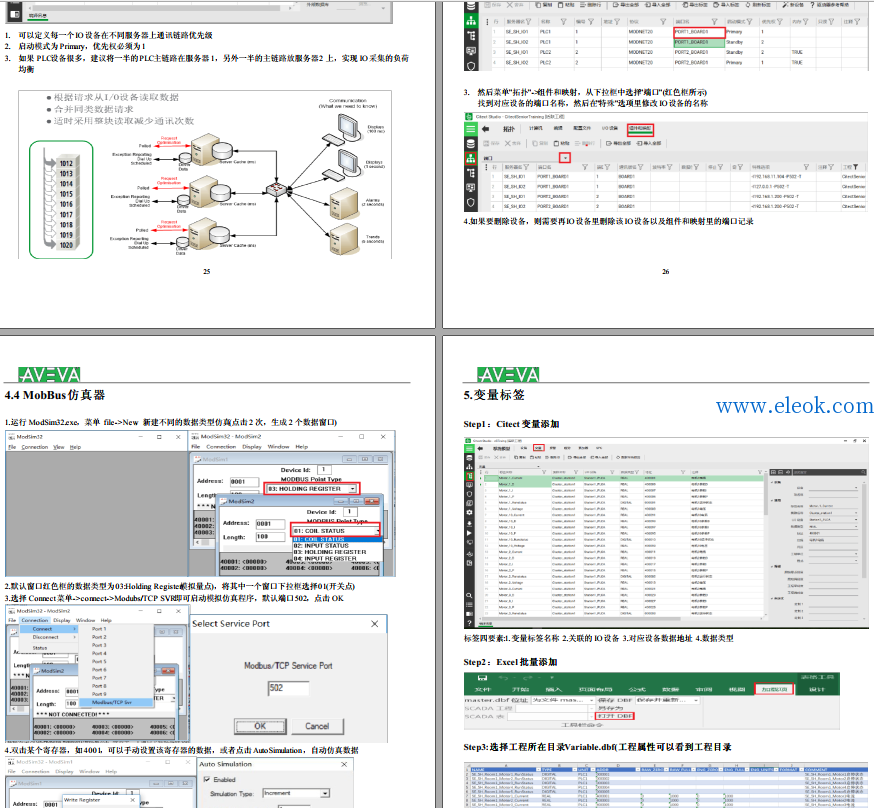This screenshot has height=808, width=874.
Task: Switch to the red-boxed 加载项 Excel ribbon tab
Action: 774,689
